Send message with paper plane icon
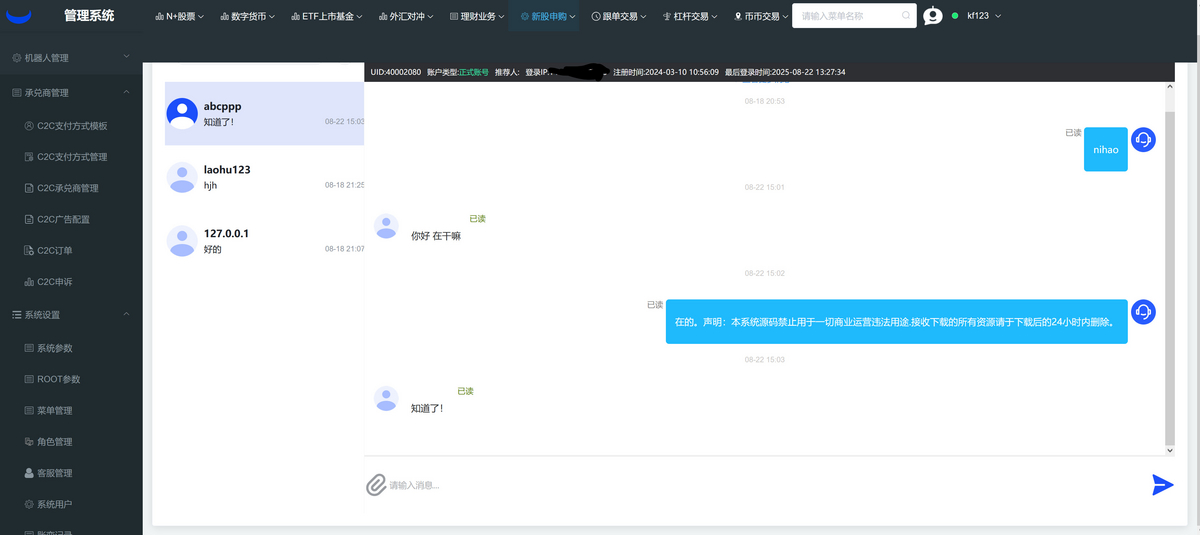 1162,485
